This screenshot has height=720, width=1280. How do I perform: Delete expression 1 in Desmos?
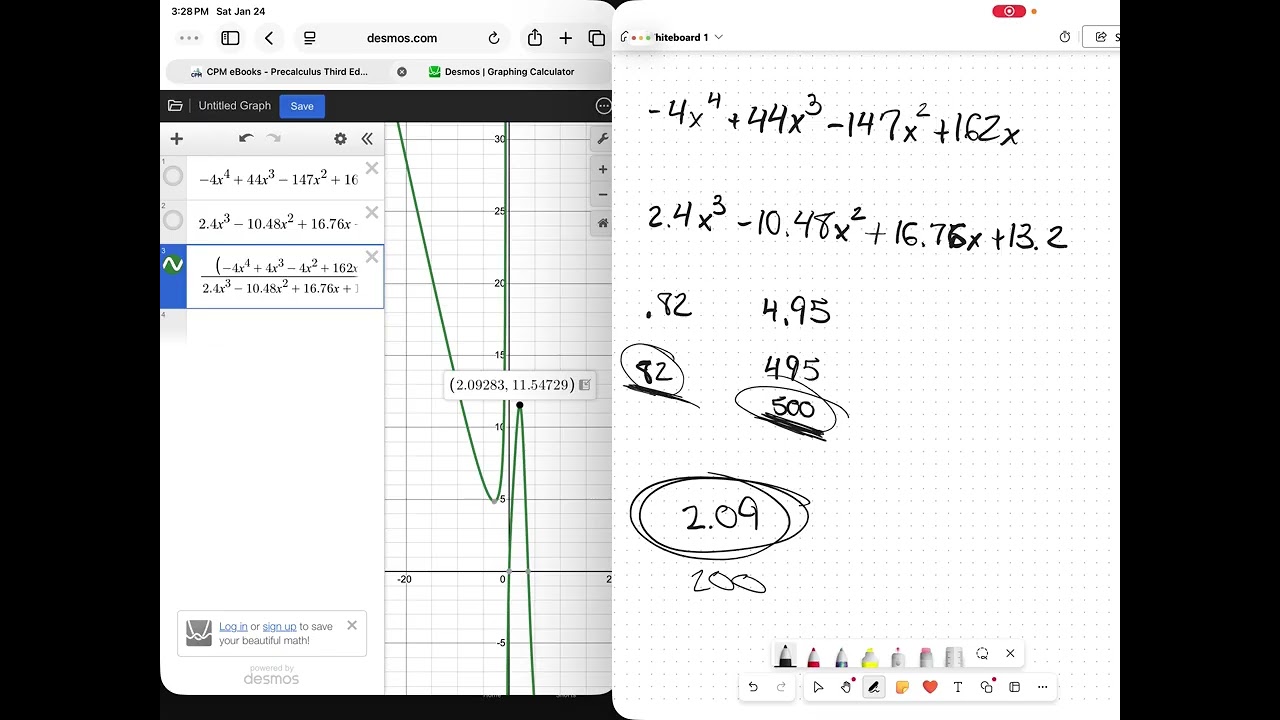pyautogui.click(x=372, y=168)
